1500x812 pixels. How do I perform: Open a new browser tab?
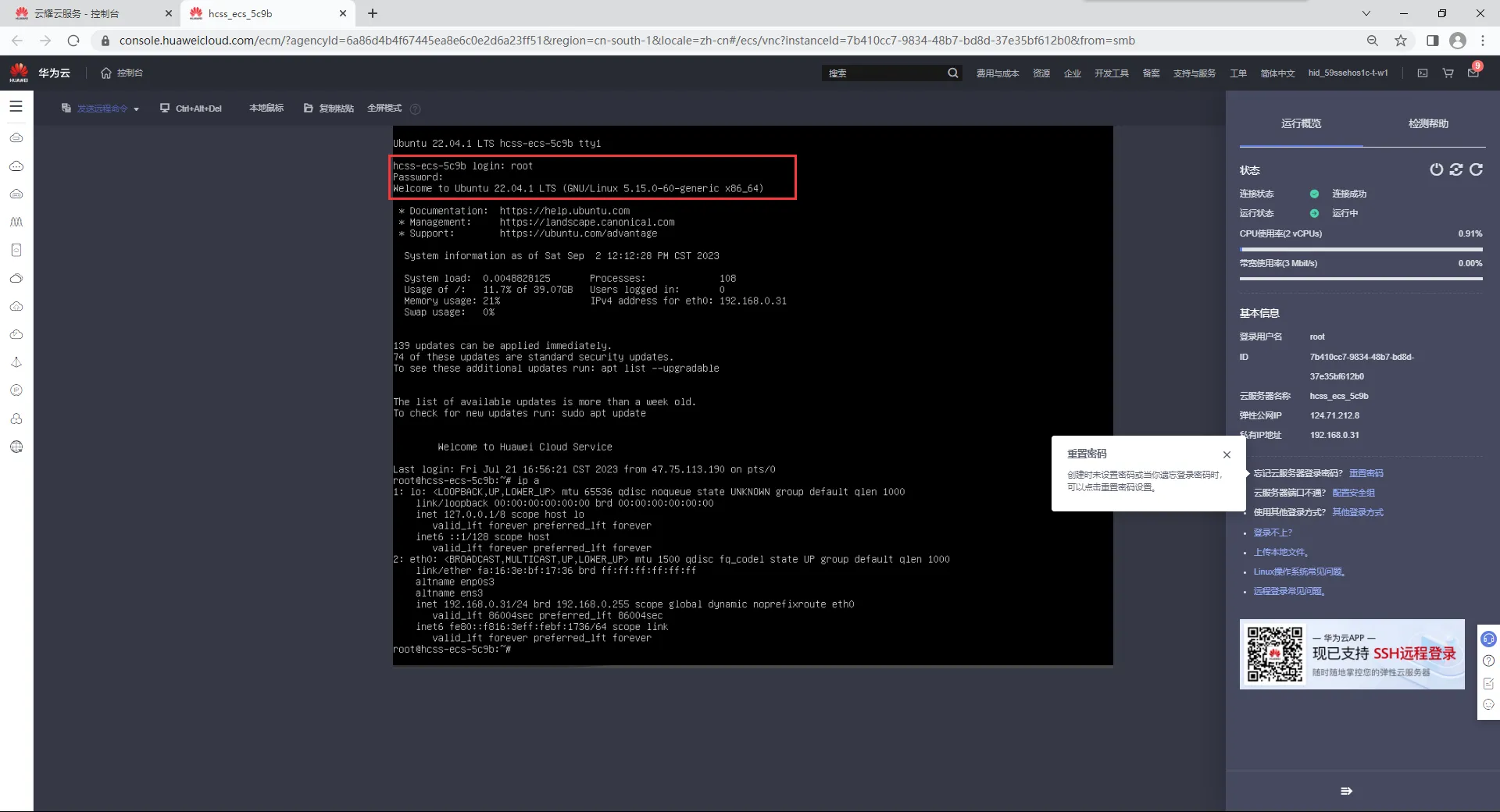tap(373, 13)
